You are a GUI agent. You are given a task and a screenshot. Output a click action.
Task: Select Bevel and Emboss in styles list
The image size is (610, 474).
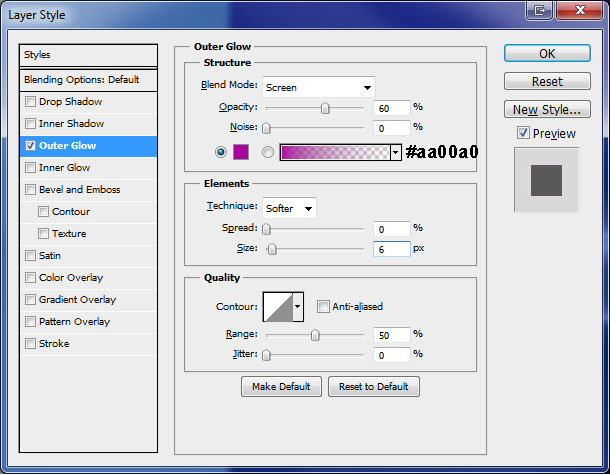click(x=79, y=190)
